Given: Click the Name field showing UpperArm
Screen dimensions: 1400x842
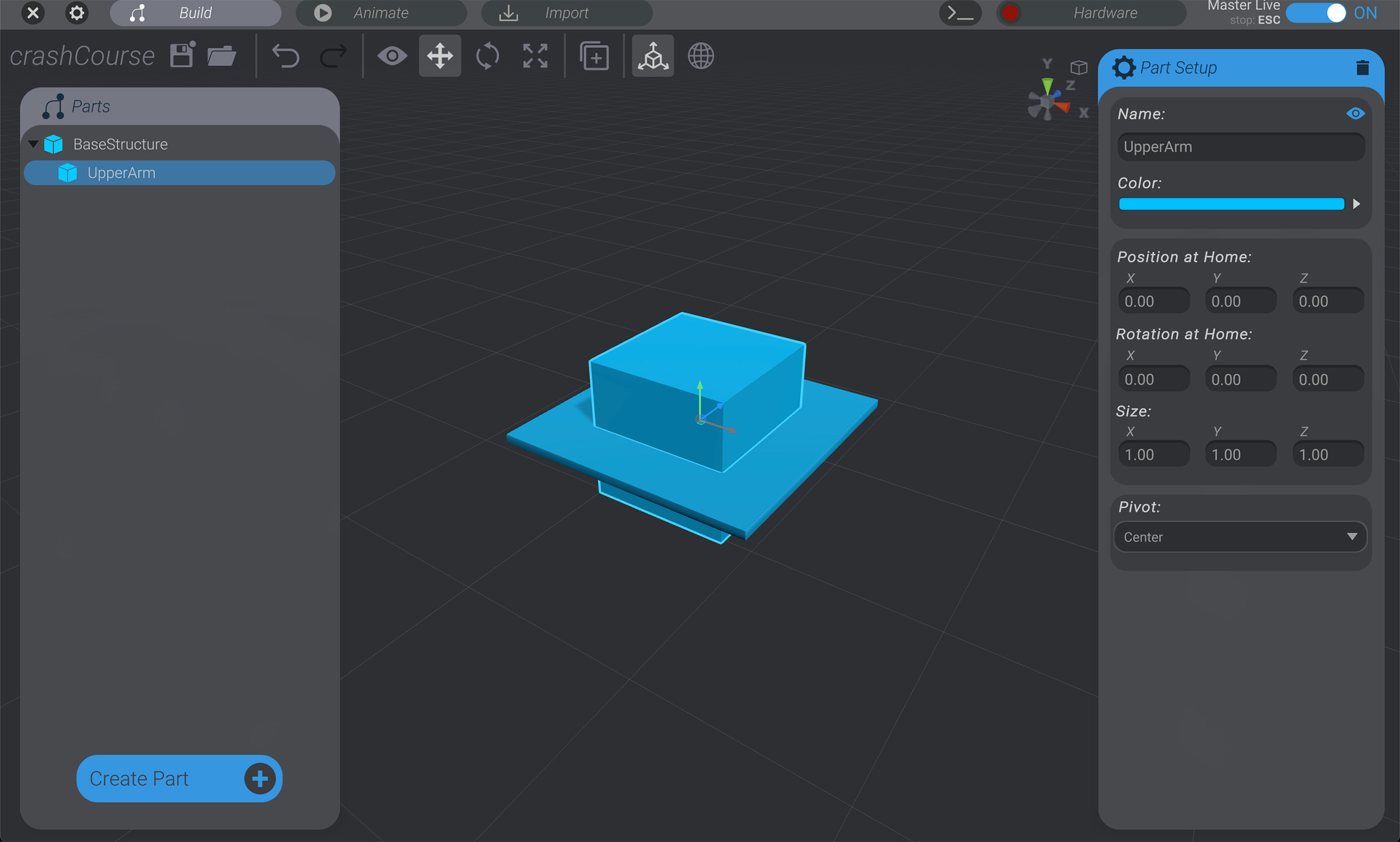Looking at the screenshot, I should pos(1240,146).
